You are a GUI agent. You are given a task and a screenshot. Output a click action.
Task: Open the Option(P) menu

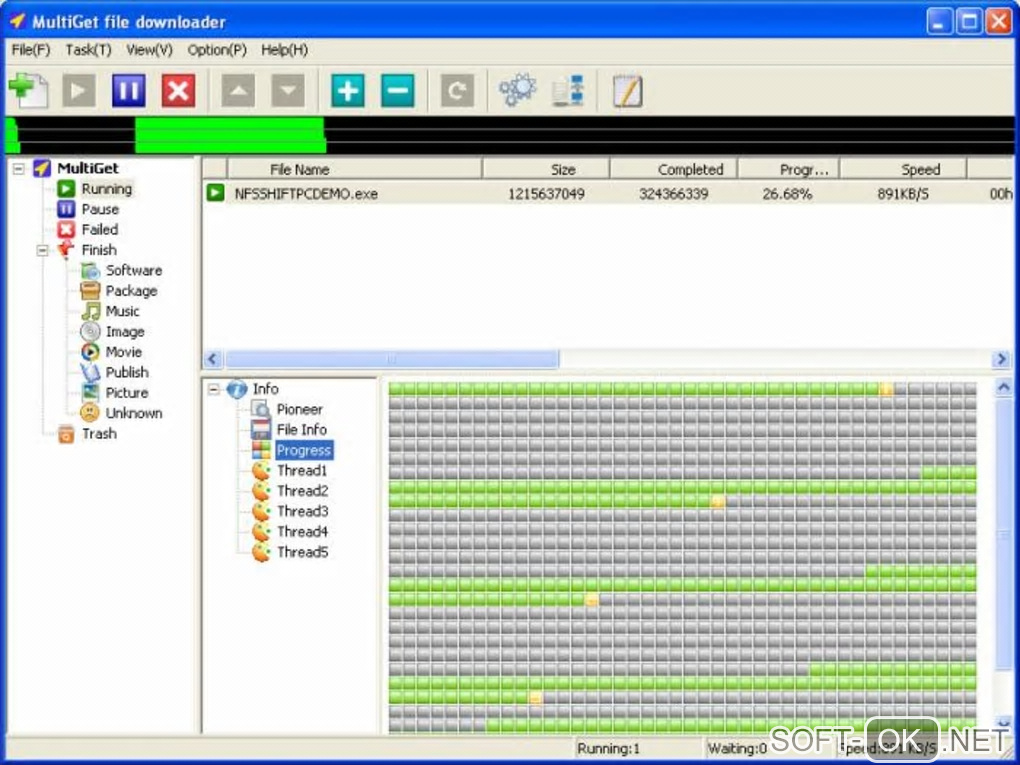pos(217,50)
